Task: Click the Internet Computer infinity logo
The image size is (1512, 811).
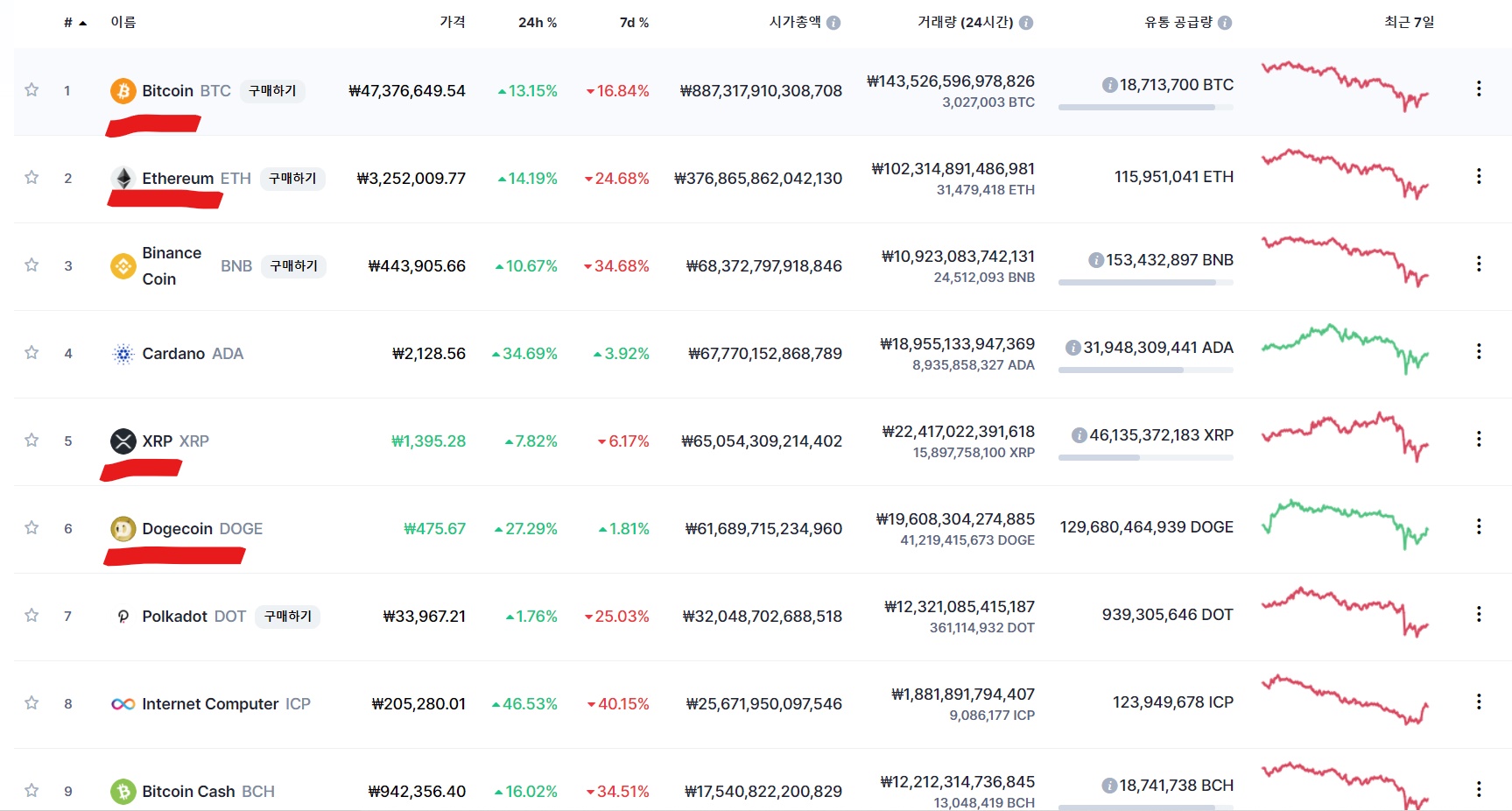Action: coord(123,704)
